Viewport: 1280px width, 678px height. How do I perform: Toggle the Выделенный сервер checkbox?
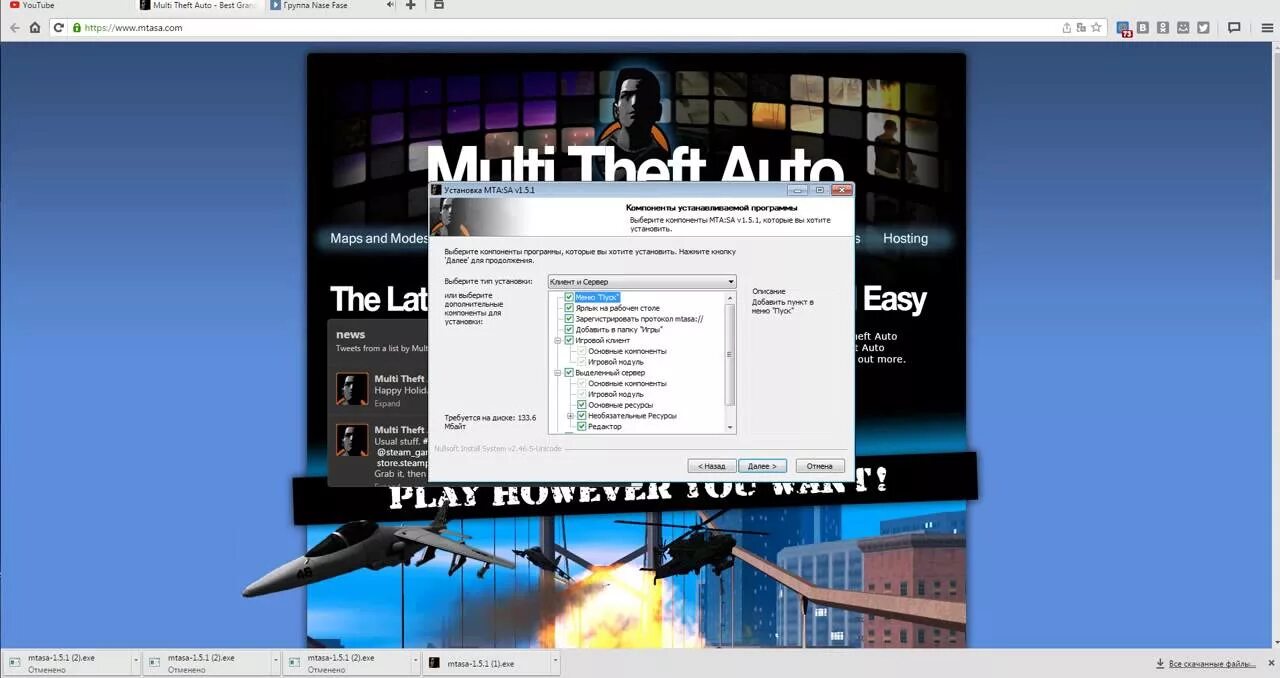(569, 373)
